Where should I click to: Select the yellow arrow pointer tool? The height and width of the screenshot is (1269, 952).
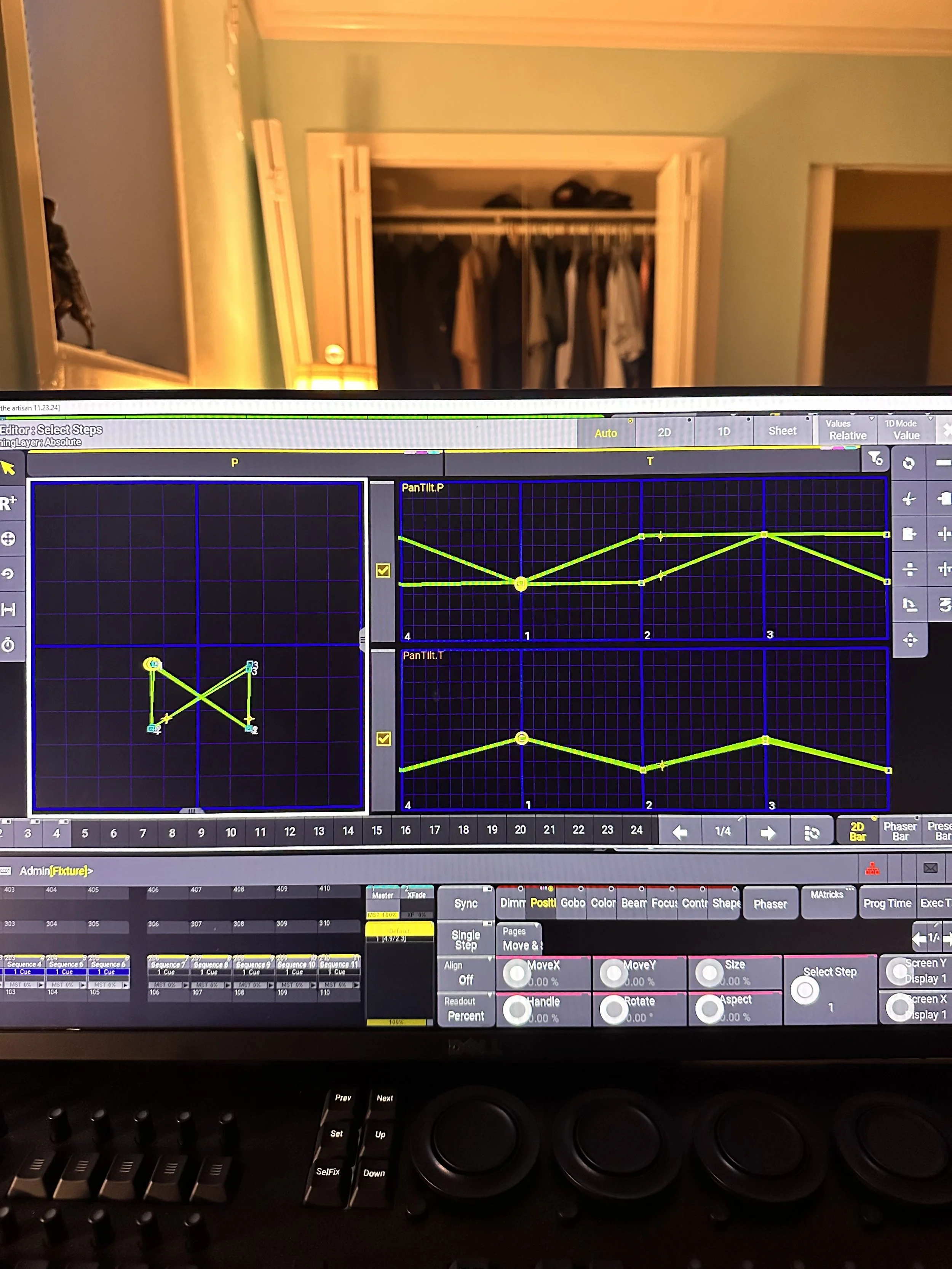tap(9, 468)
